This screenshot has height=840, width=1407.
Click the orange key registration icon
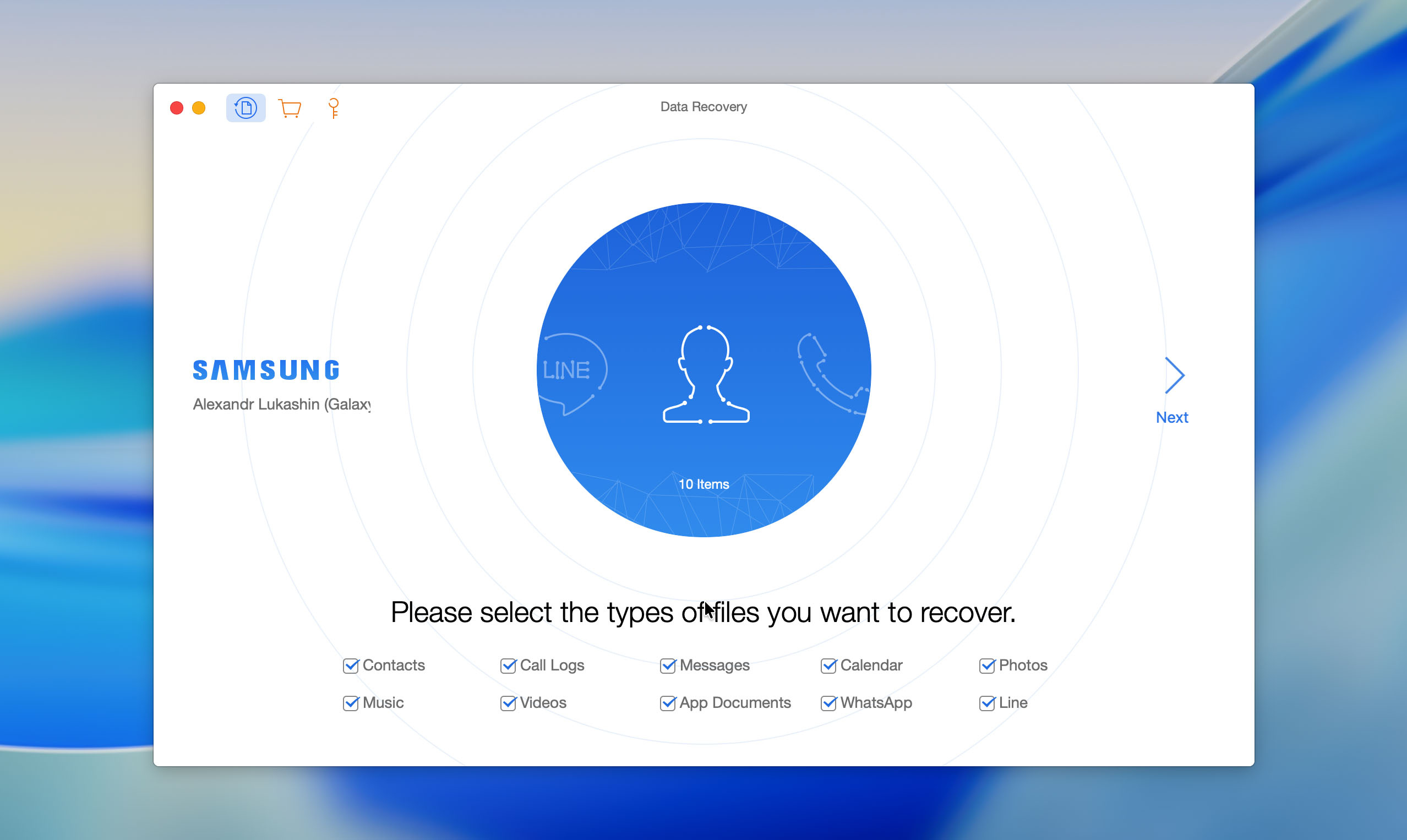click(334, 107)
